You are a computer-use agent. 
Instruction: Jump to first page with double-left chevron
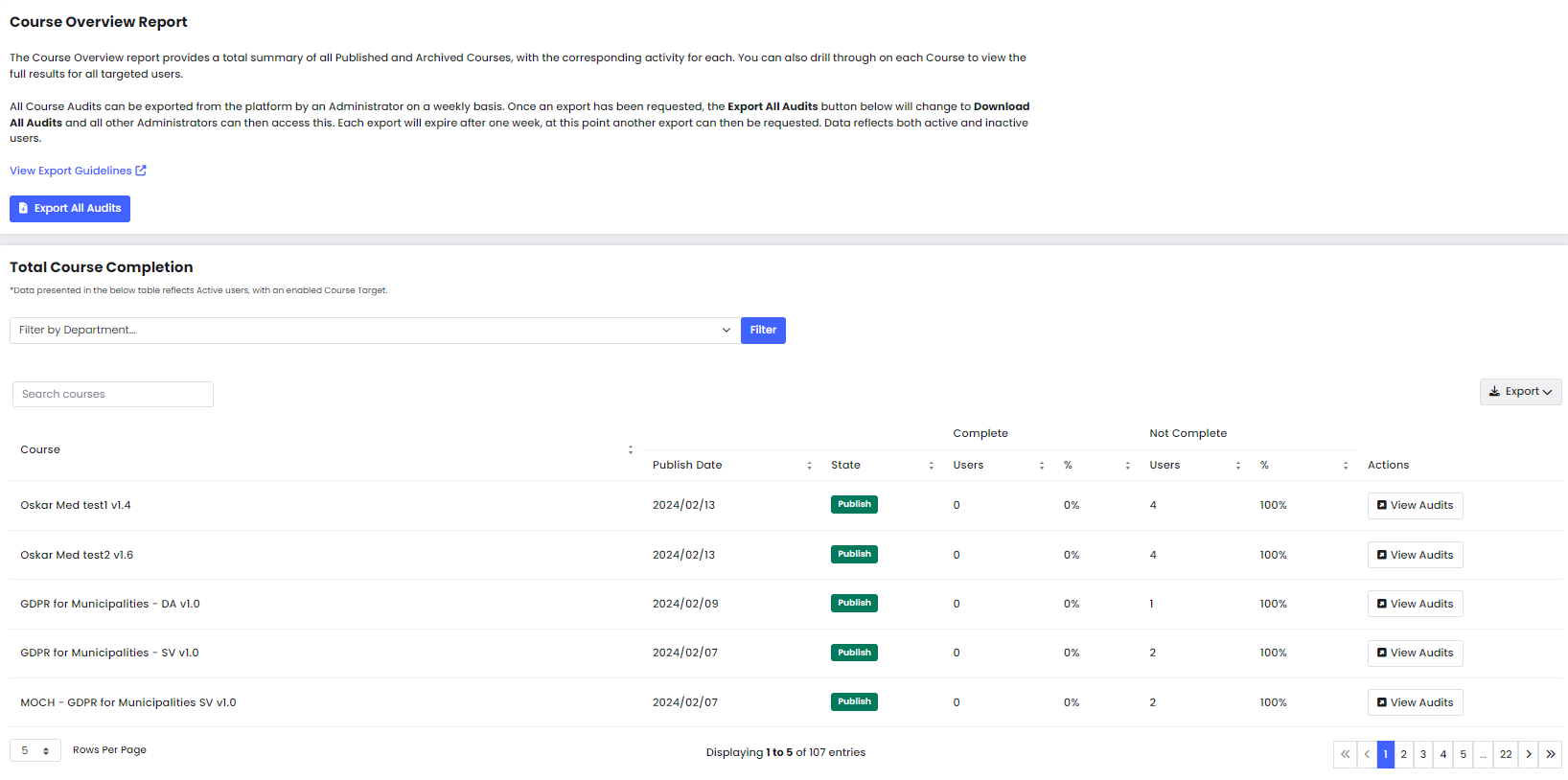click(1345, 755)
